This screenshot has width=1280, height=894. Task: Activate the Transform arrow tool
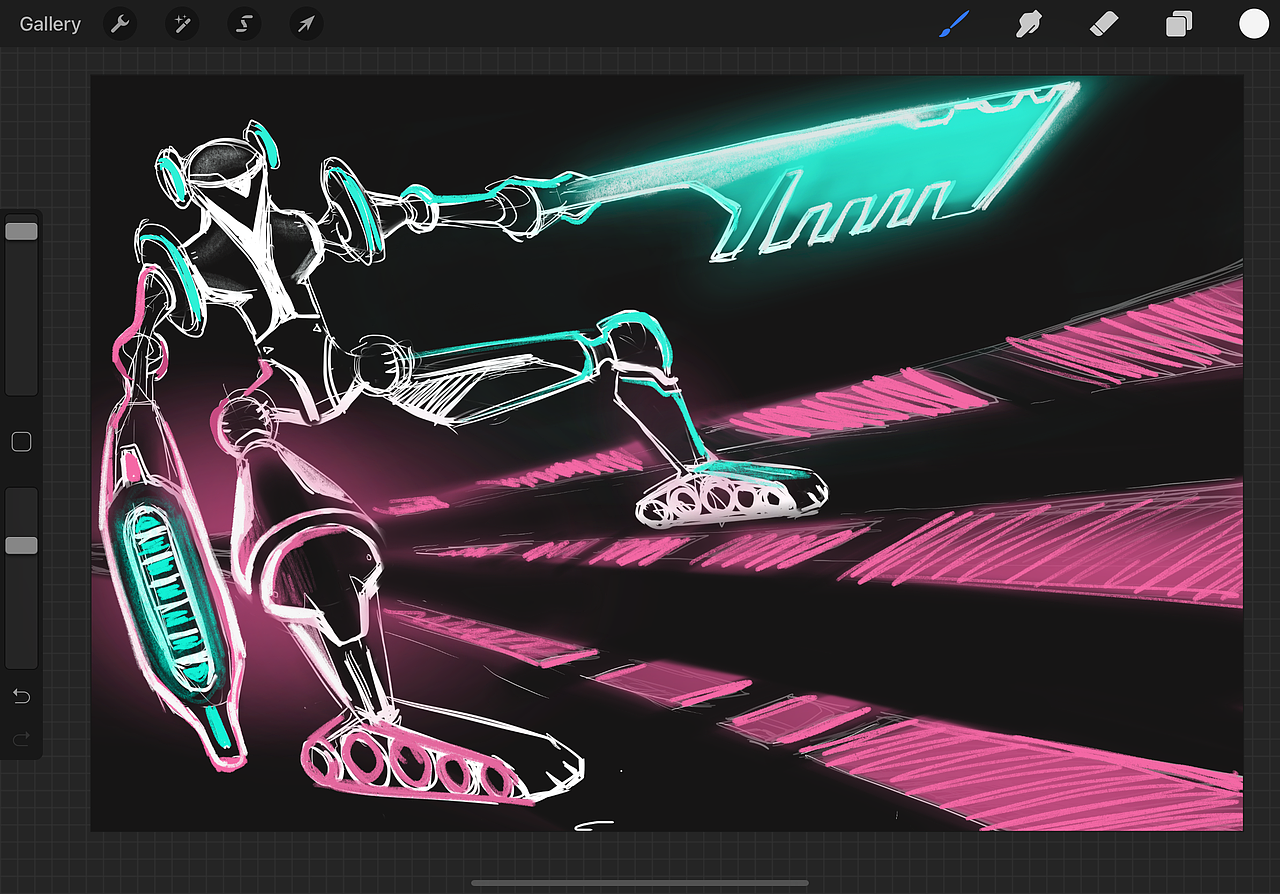coord(306,23)
